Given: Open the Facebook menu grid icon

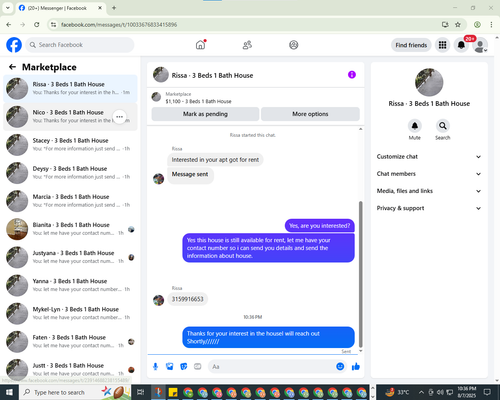Looking at the screenshot, I should pyautogui.click(x=442, y=45).
